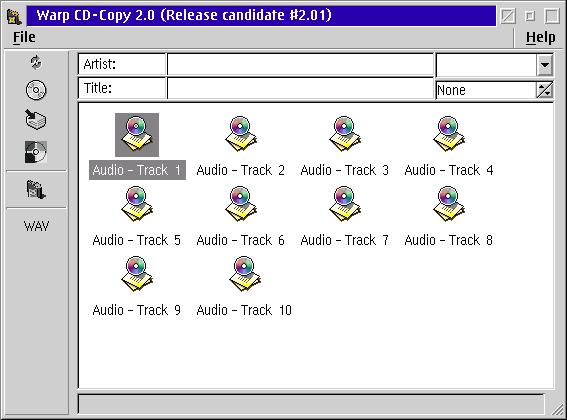Click into the Title input field

[x=300, y=89]
